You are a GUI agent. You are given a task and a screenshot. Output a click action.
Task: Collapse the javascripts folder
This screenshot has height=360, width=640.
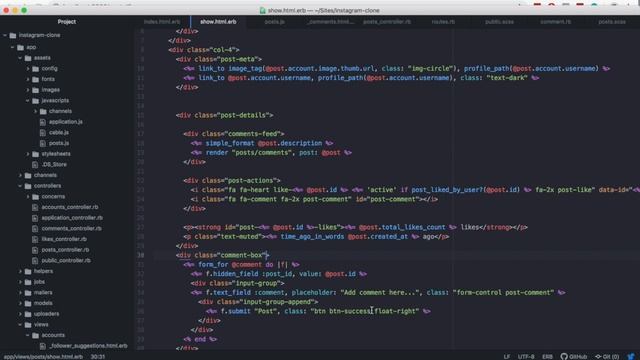(x=28, y=100)
